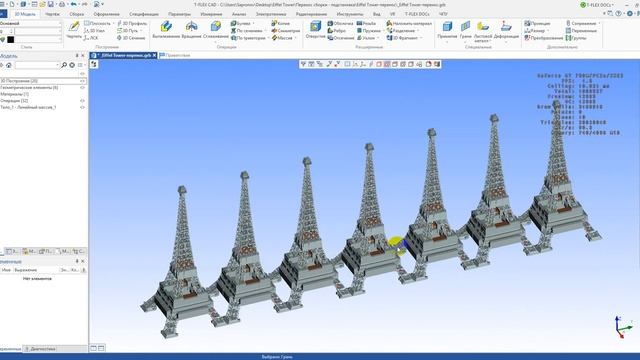Switch to the Чертёж ribbon tab
The width and height of the screenshot is (640, 360).
coord(52,14)
